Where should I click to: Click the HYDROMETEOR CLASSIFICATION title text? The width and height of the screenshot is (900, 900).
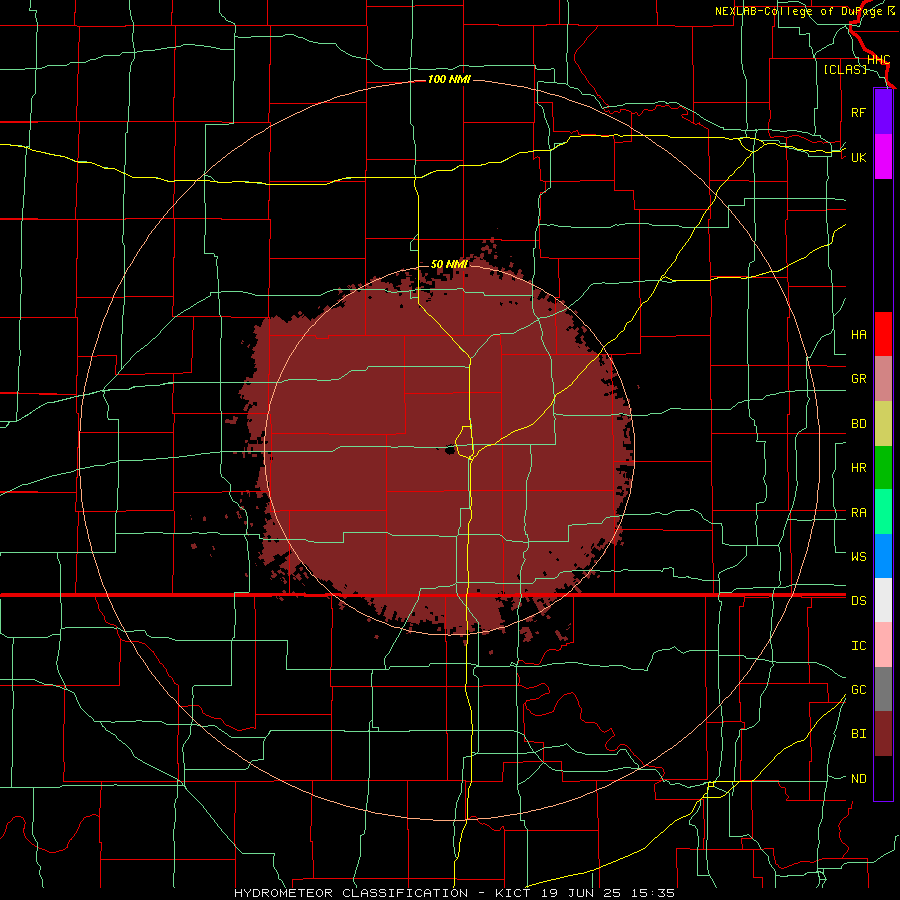(351, 893)
